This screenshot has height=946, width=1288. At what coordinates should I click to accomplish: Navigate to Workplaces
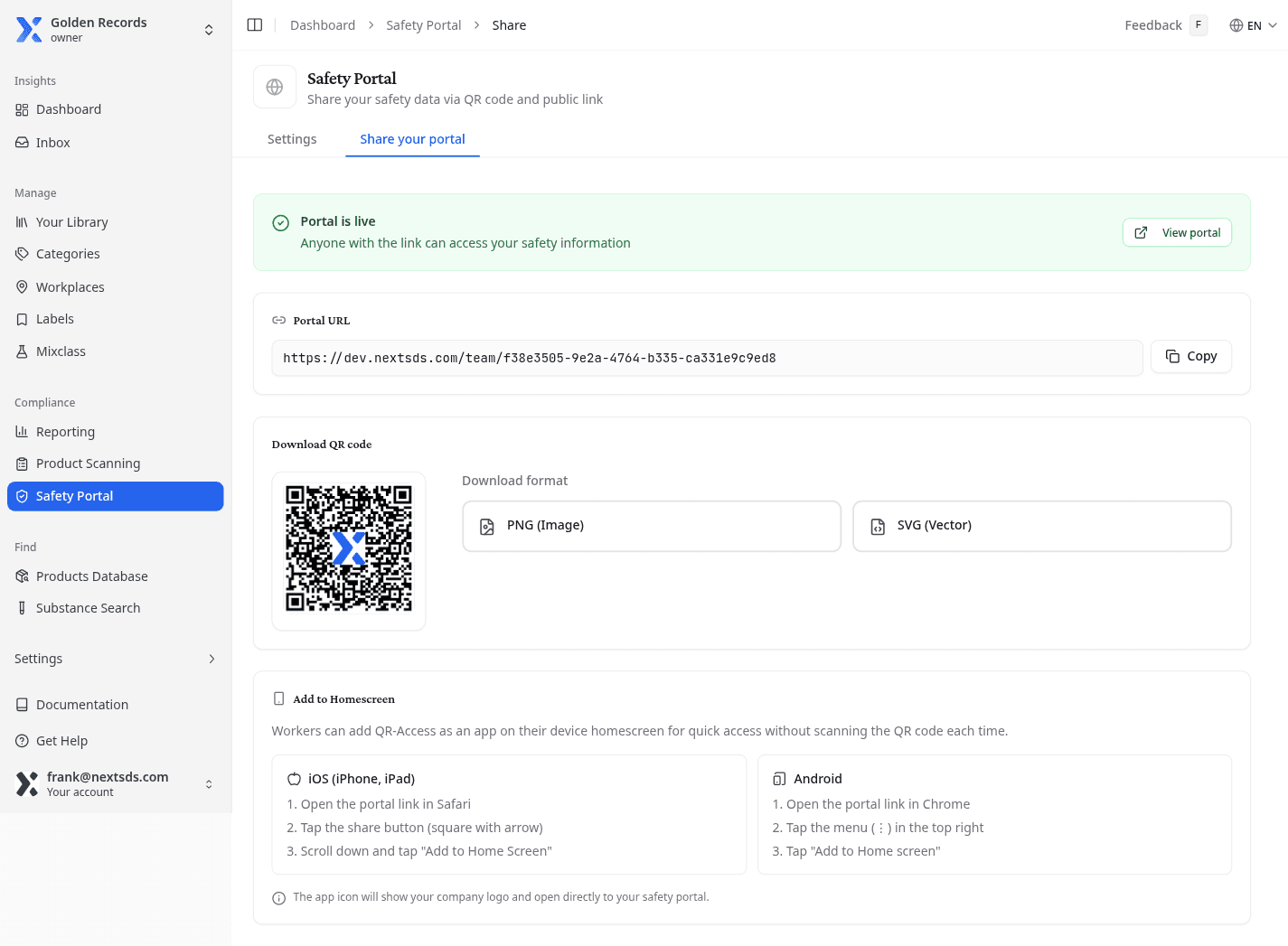point(116,287)
